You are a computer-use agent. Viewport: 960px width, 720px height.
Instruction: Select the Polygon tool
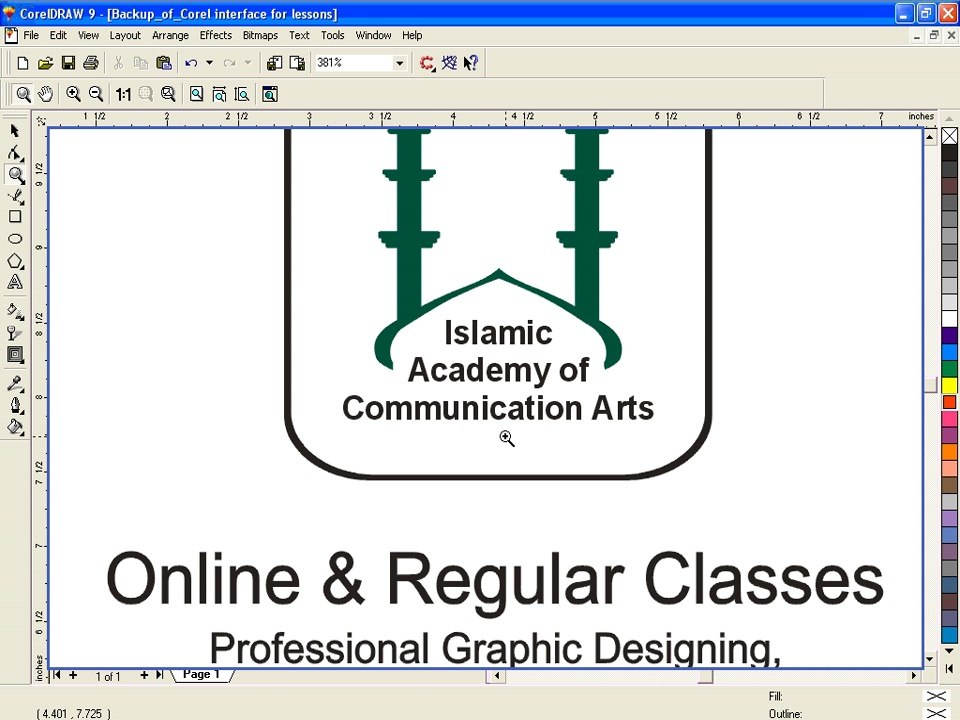15,261
